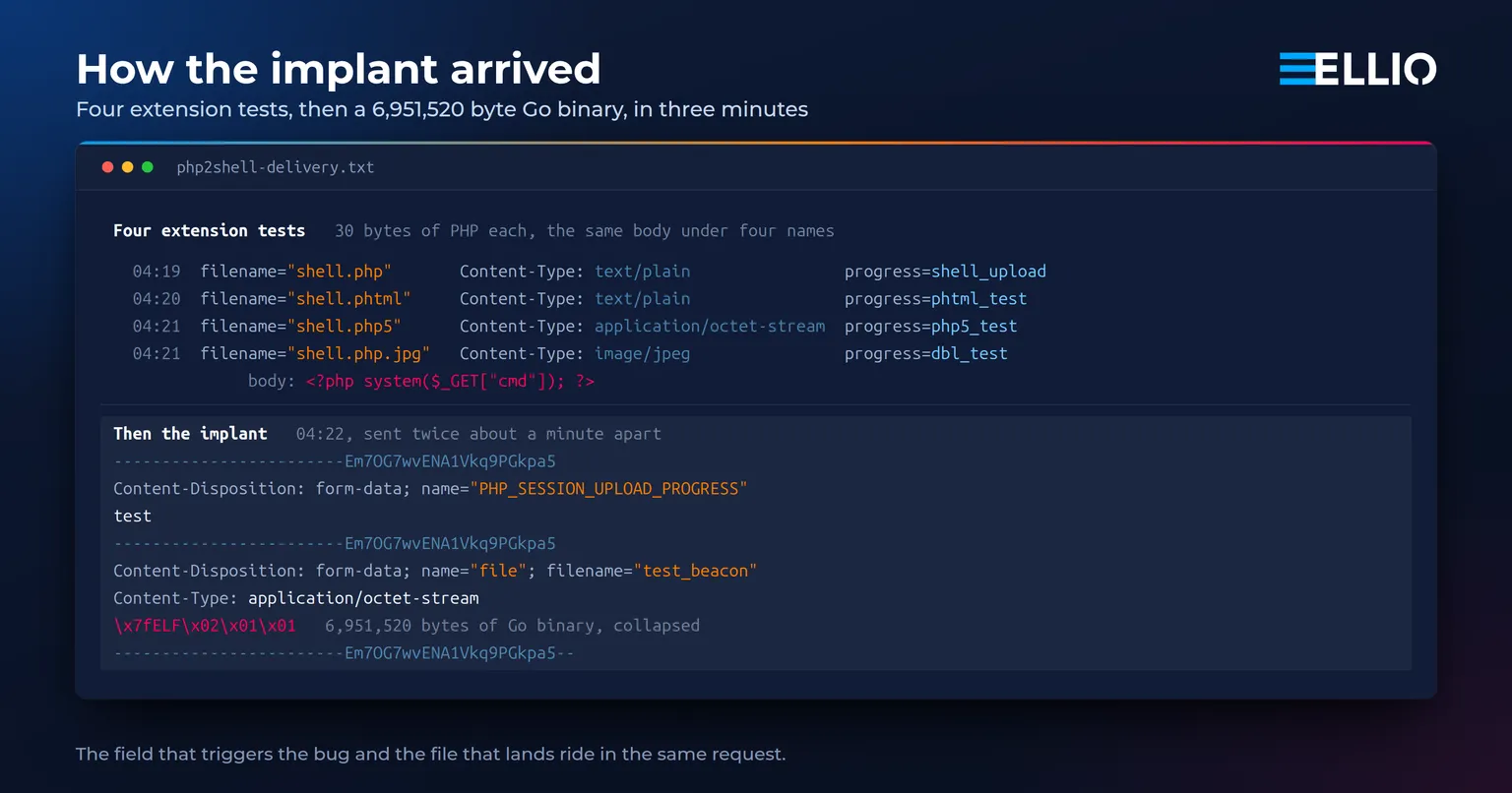The image size is (1512, 793).
Task: Select the \x7fELF\x02\x01\x01 magic bytes
Action: coord(205,626)
